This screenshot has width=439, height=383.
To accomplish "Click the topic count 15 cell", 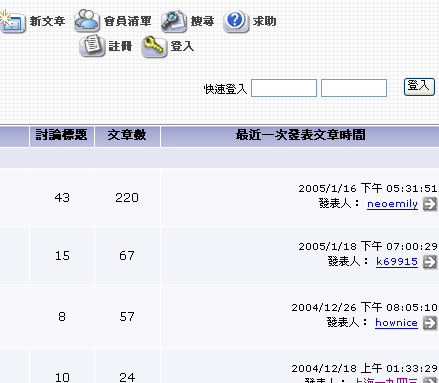I will coord(62,256).
